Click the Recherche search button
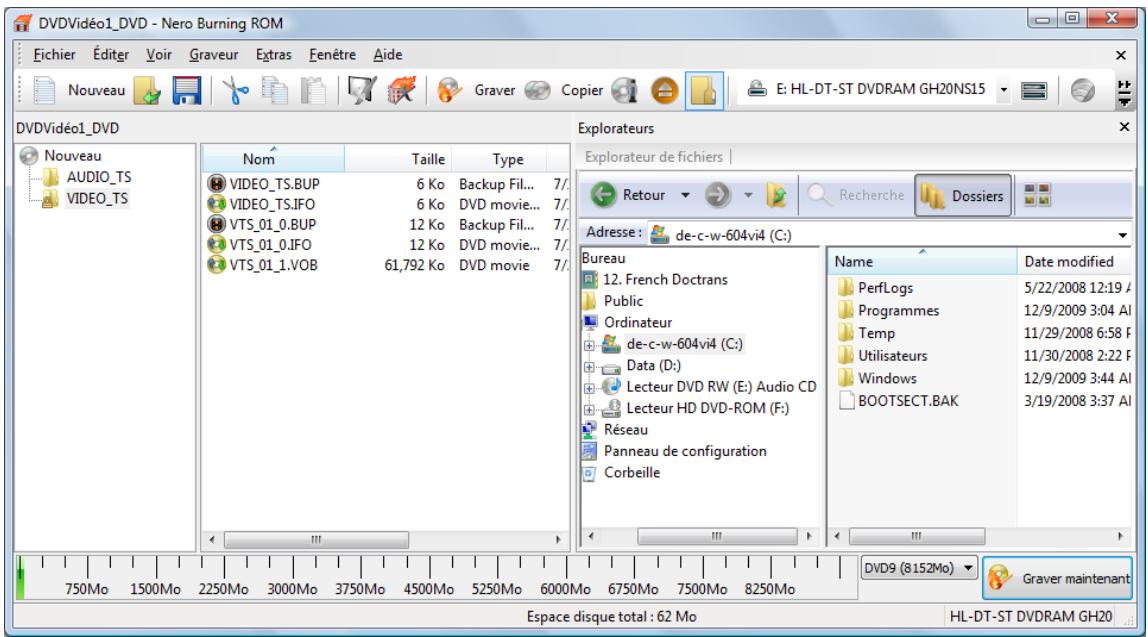 point(856,195)
